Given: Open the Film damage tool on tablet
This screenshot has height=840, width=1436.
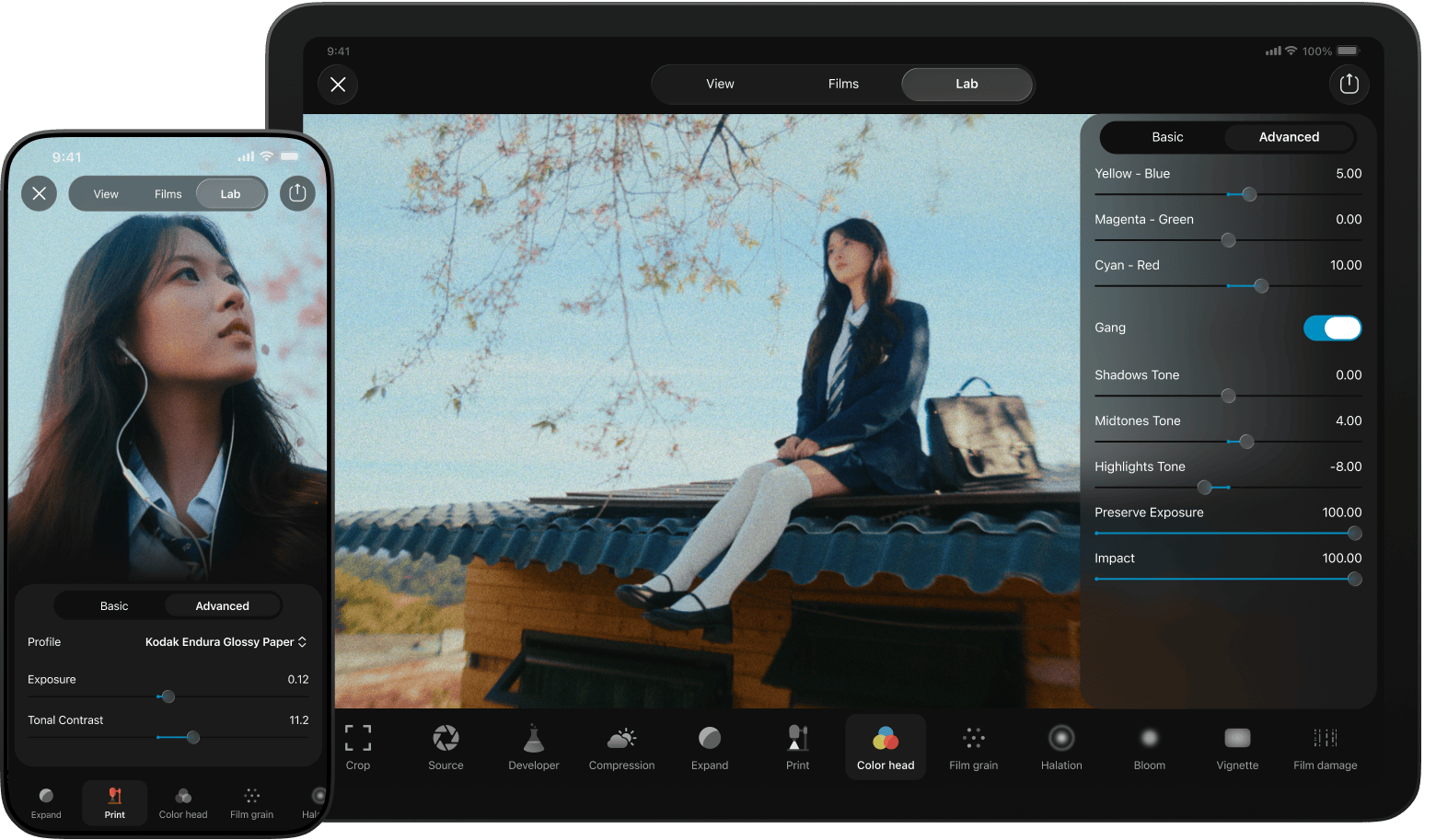Looking at the screenshot, I should 1326,746.
